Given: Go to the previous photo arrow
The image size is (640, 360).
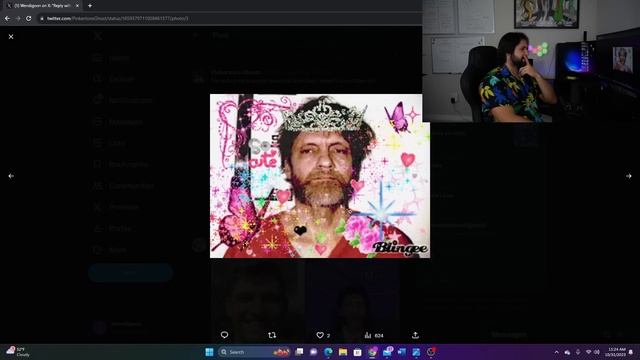Looking at the screenshot, I should 11,176.
